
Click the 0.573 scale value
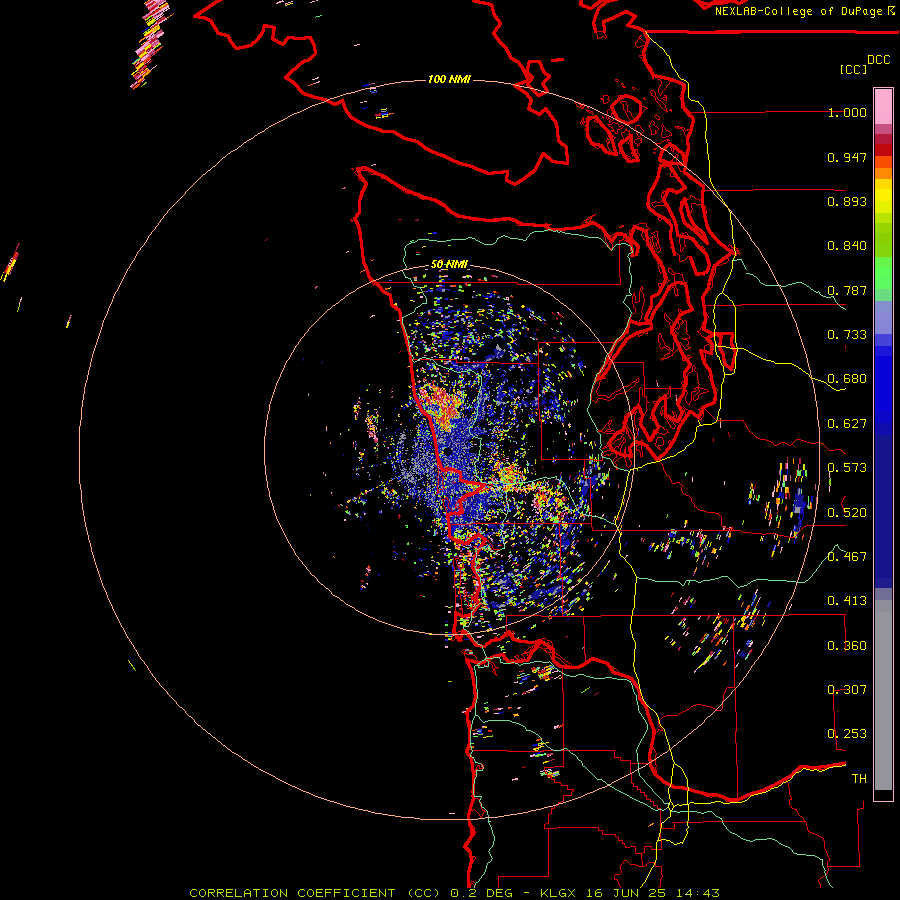(x=847, y=468)
